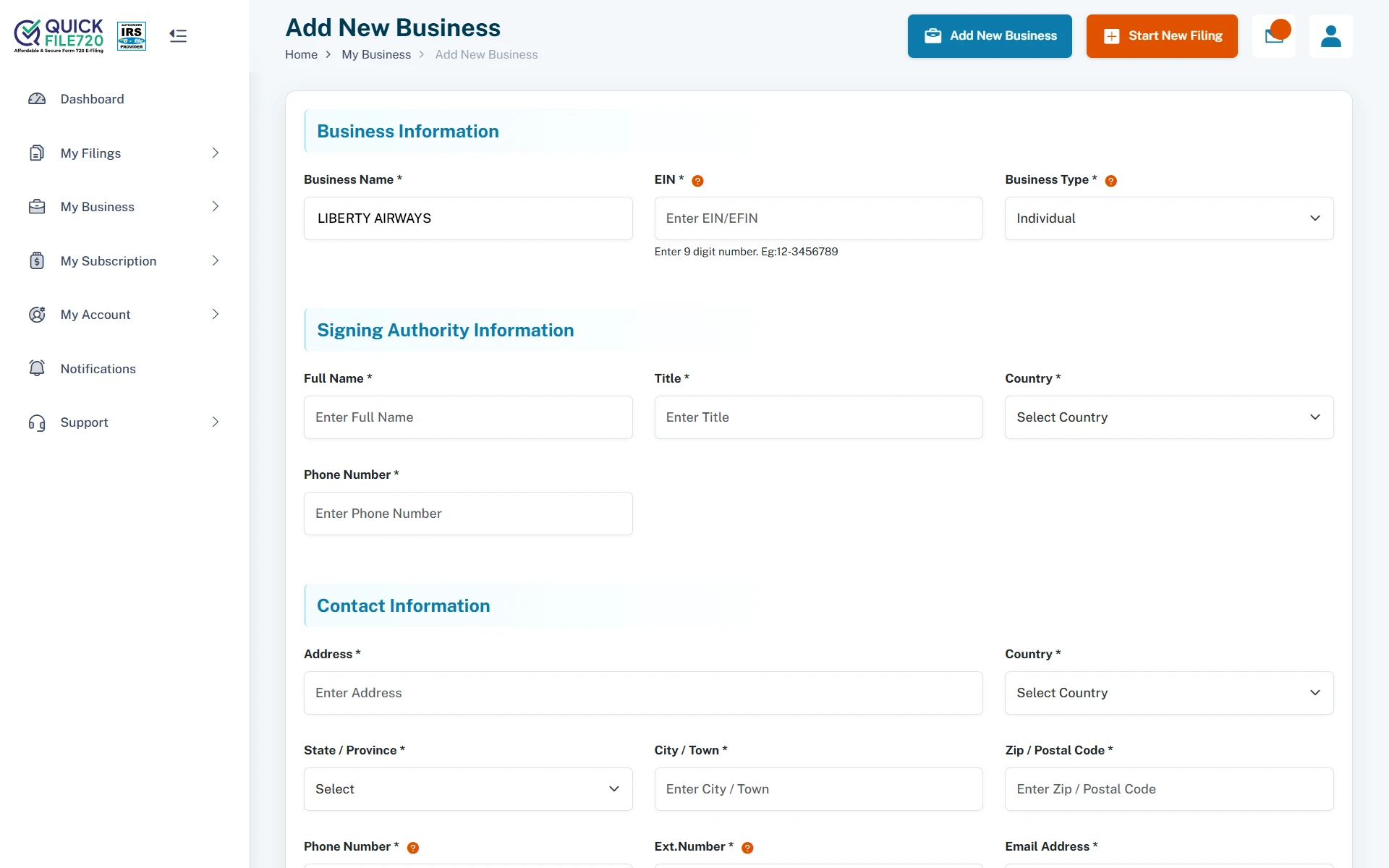The height and width of the screenshot is (868, 1389).
Task: Open the State / Province select dropdown
Action: (467, 788)
